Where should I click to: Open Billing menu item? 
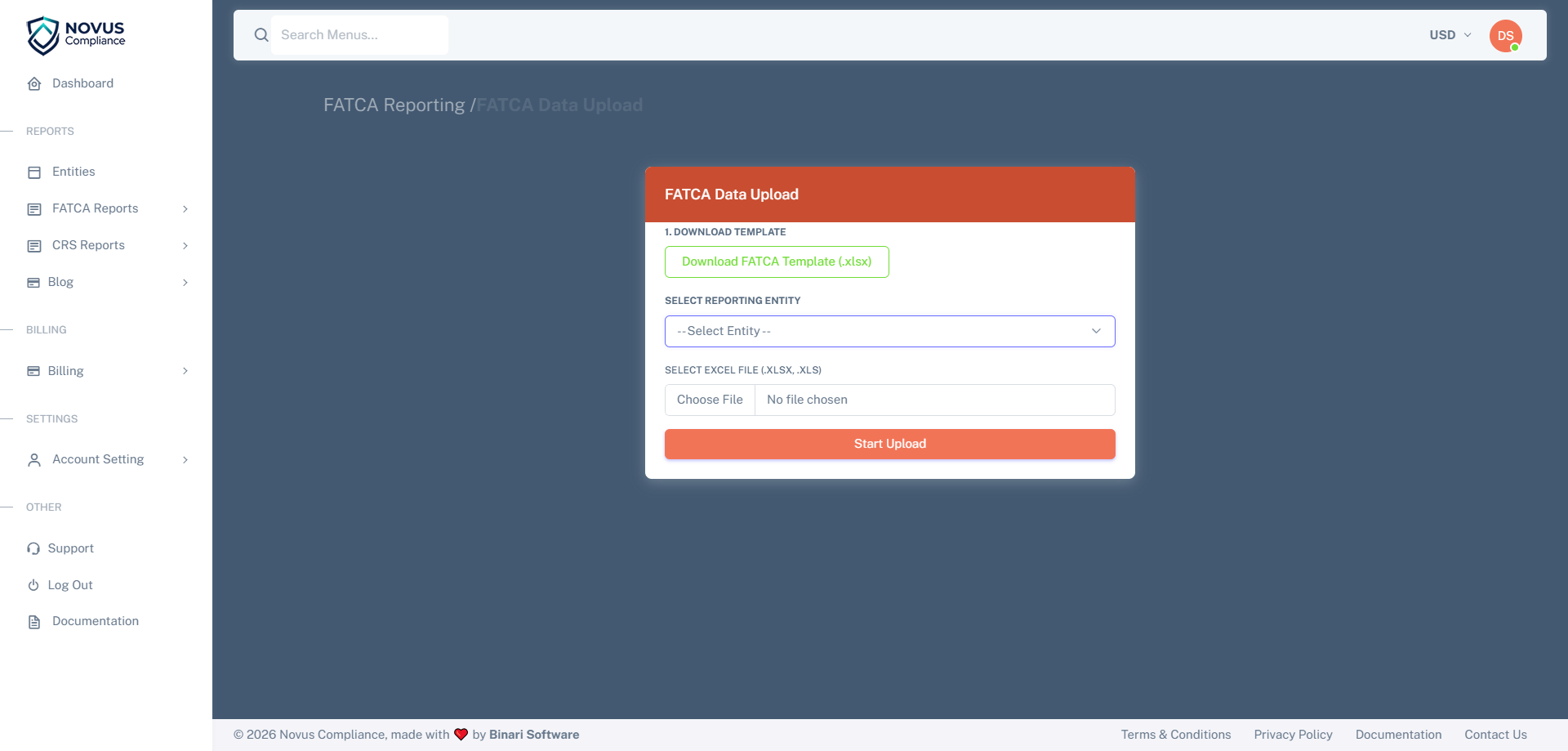[65, 371]
